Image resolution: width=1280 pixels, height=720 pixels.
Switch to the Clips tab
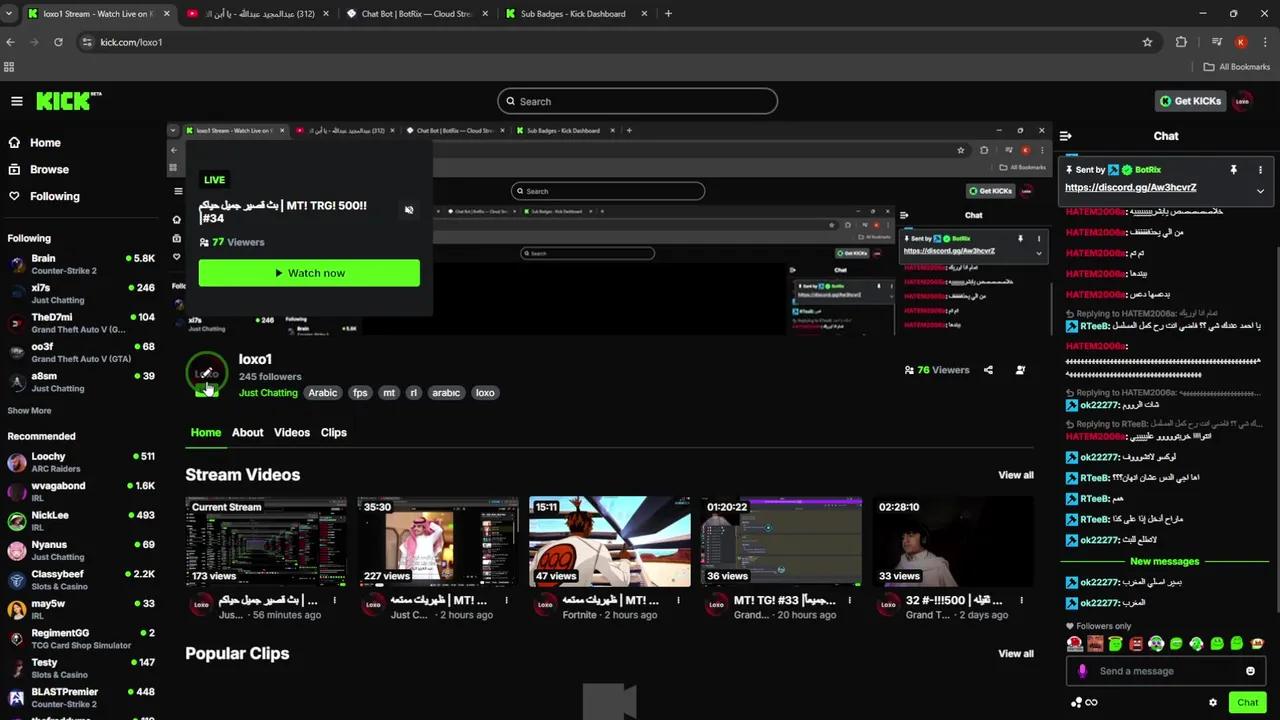coord(333,432)
